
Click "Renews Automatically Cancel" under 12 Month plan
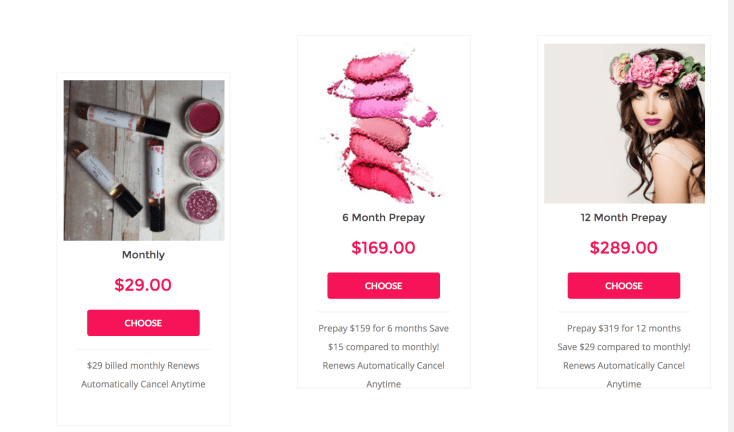coord(623,365)
